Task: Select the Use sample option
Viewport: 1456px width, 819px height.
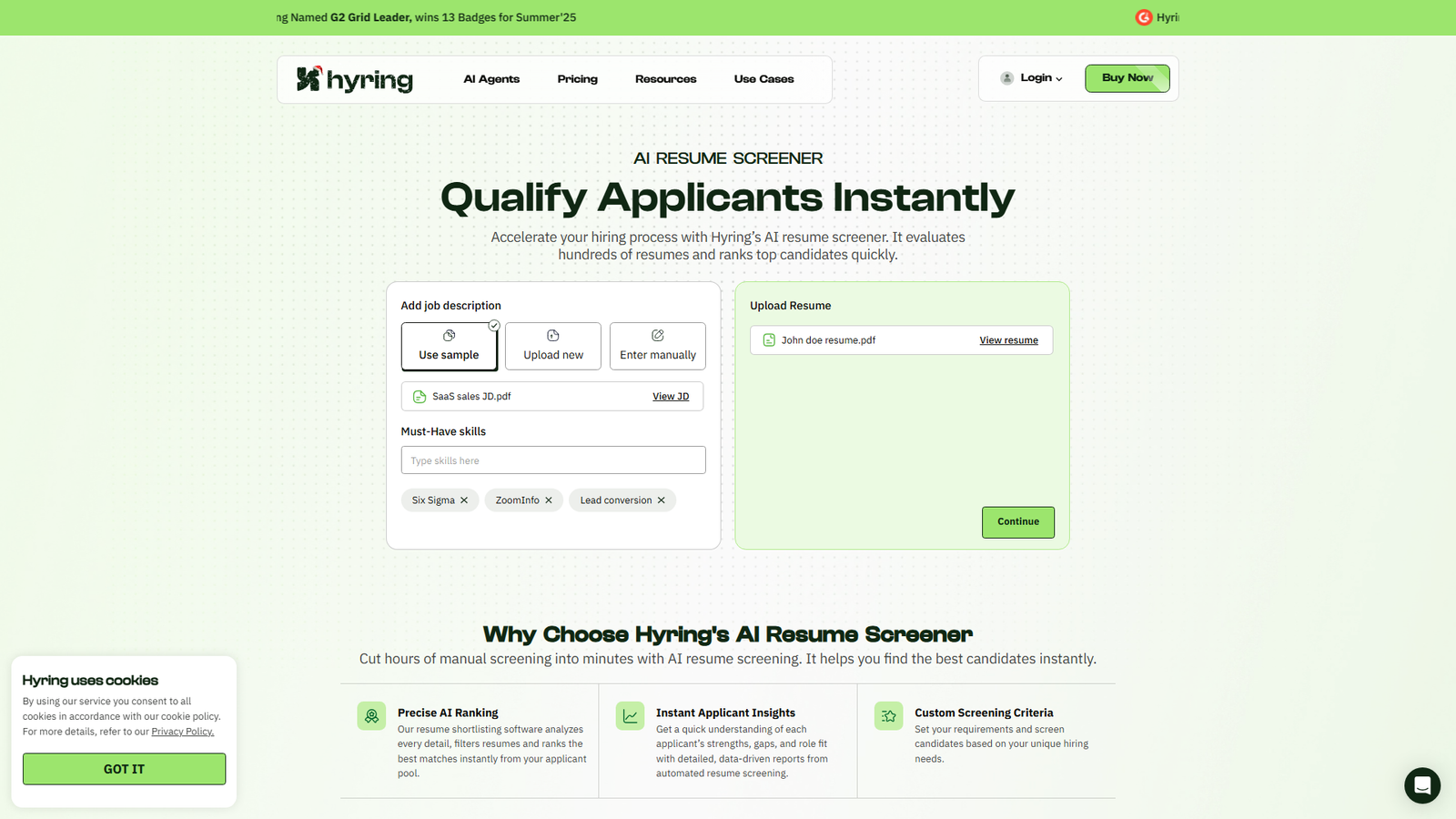Action: [x=449, y=346]
